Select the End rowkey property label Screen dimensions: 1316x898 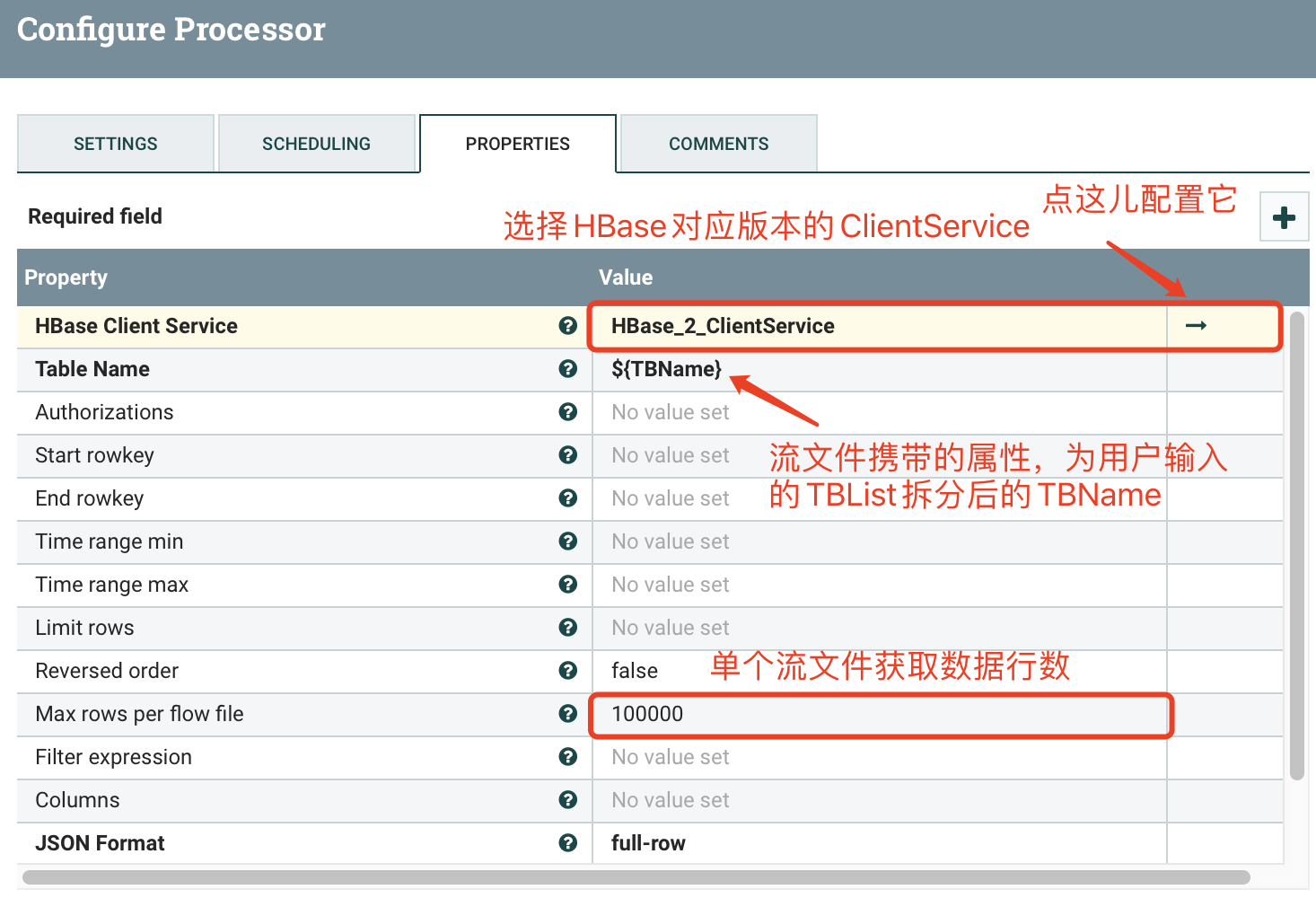pyautogui.click(x=90, y=498)
